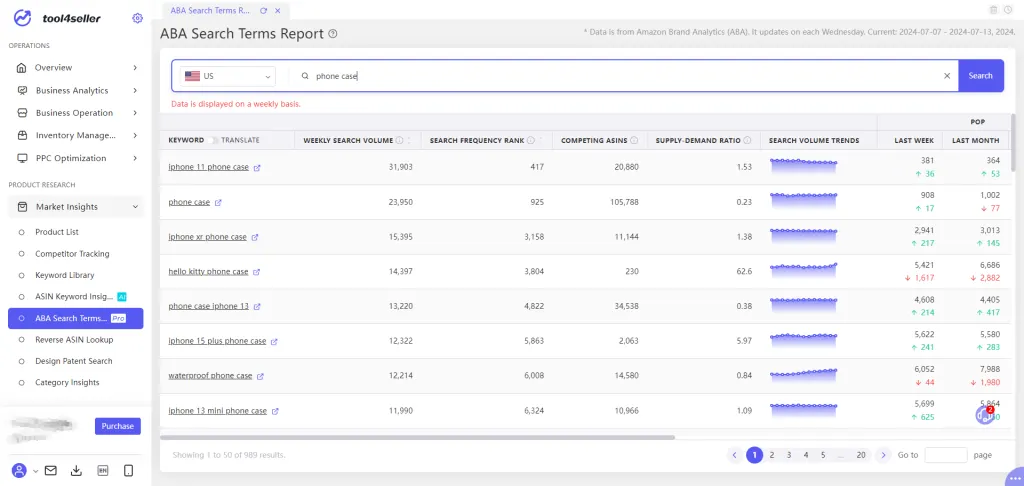Show info for Supply-Demand Ratio column

[x=747, y=140]
